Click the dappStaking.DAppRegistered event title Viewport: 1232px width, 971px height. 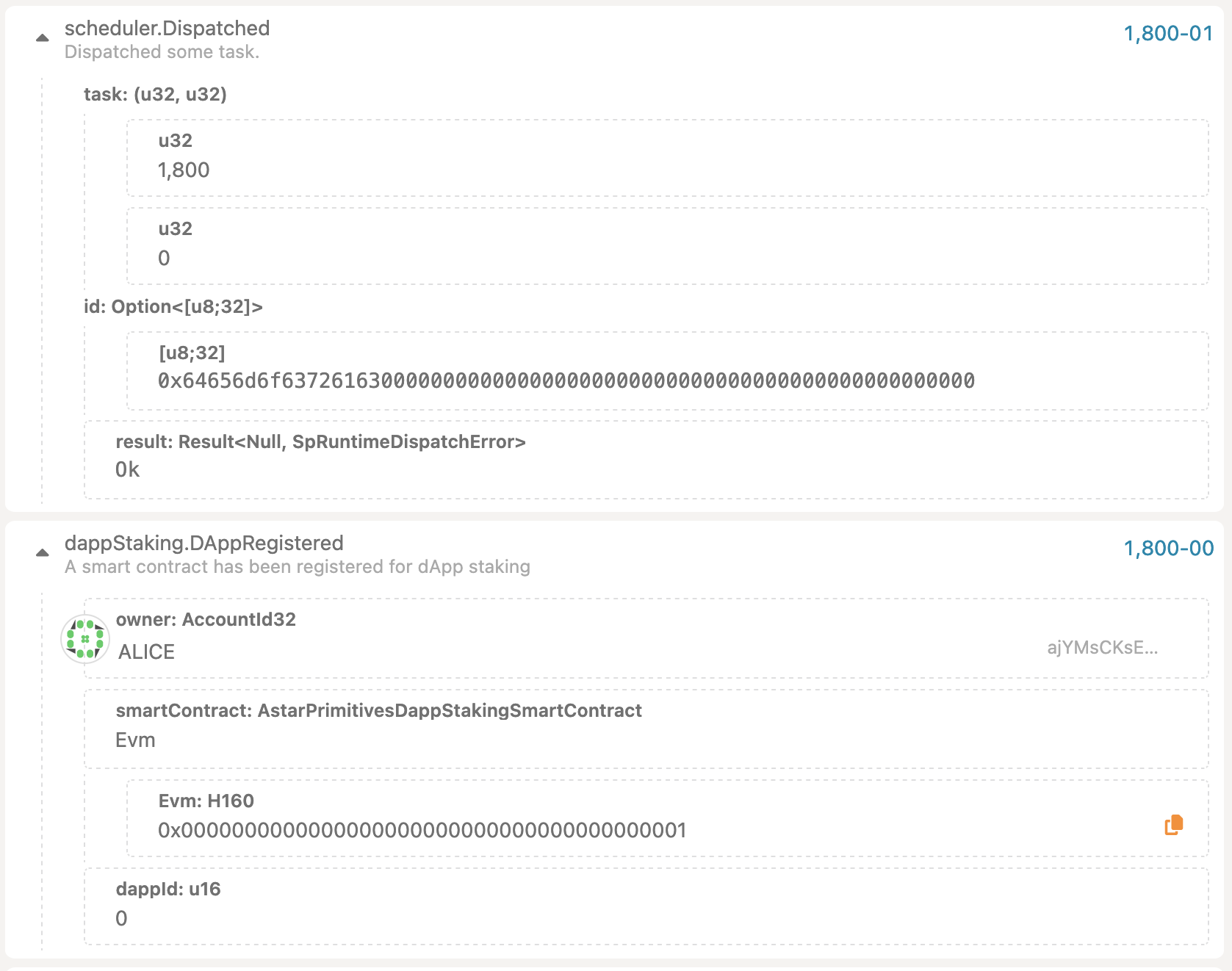pyautogui.click(x=203, y=544)
